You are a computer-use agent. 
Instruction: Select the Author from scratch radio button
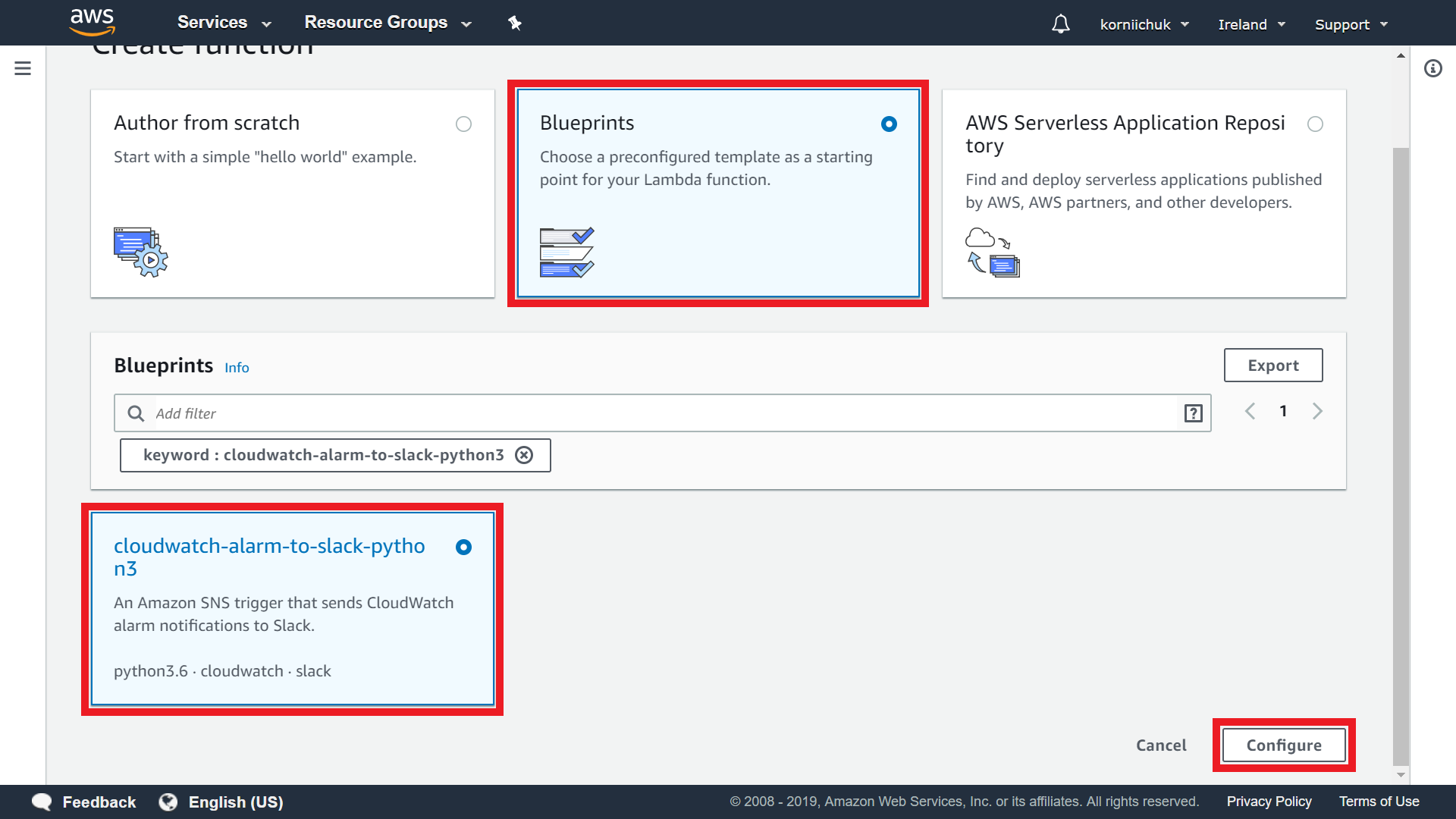[463, 124]
